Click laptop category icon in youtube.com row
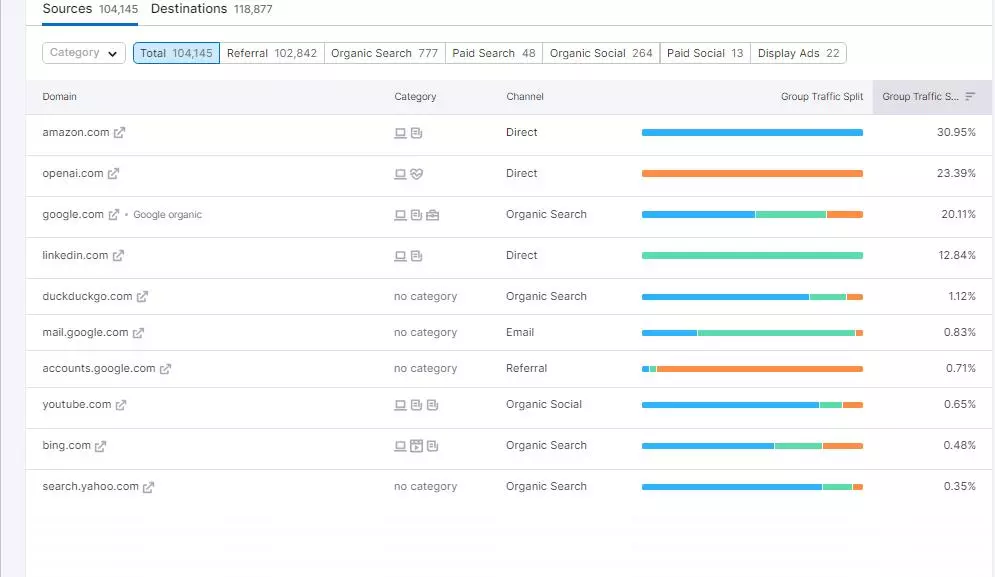Viewport: 995px width, 577px height. pyautogui.click(x=400, y=405)
